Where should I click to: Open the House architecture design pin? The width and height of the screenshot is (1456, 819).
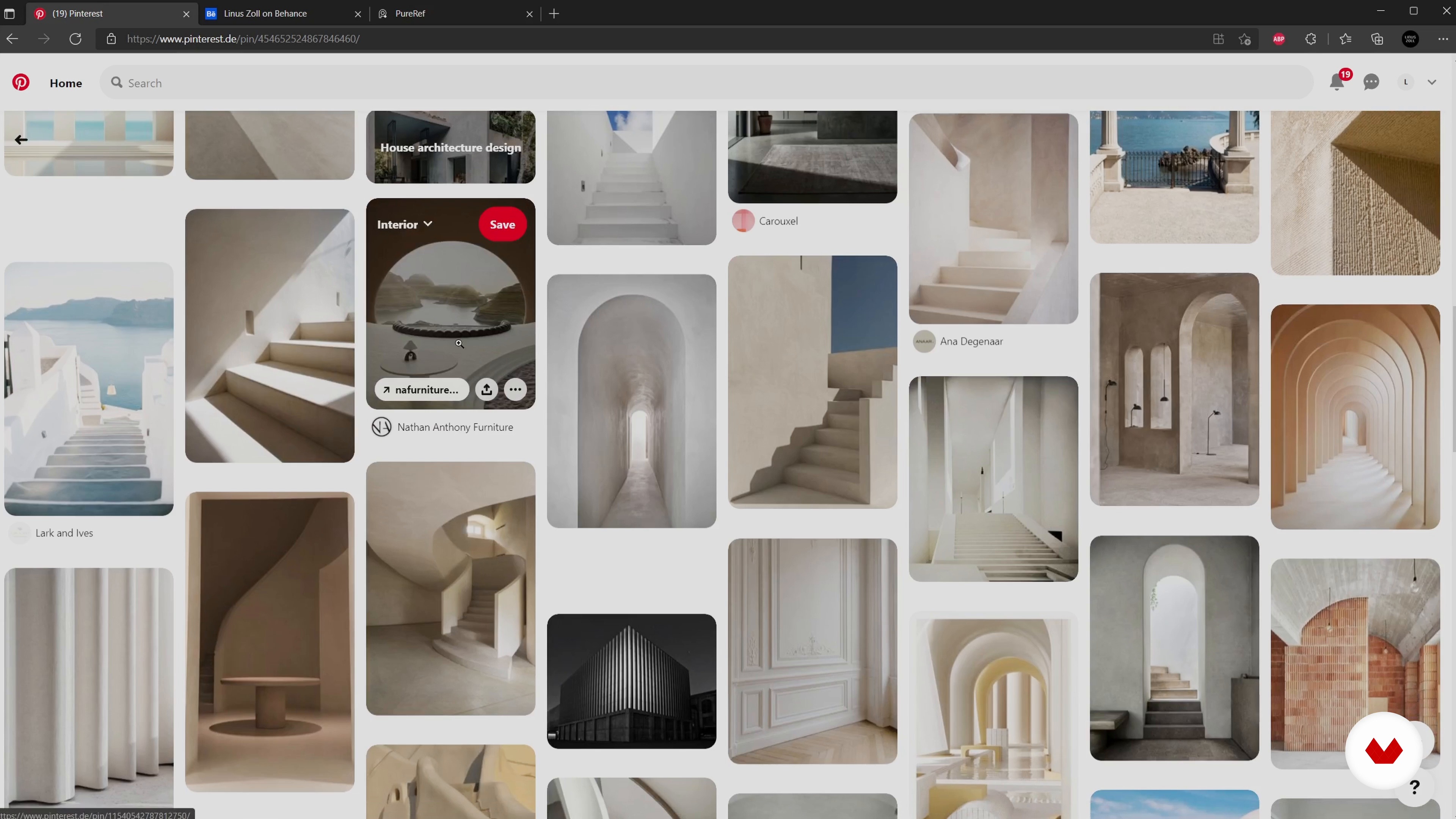450,147
